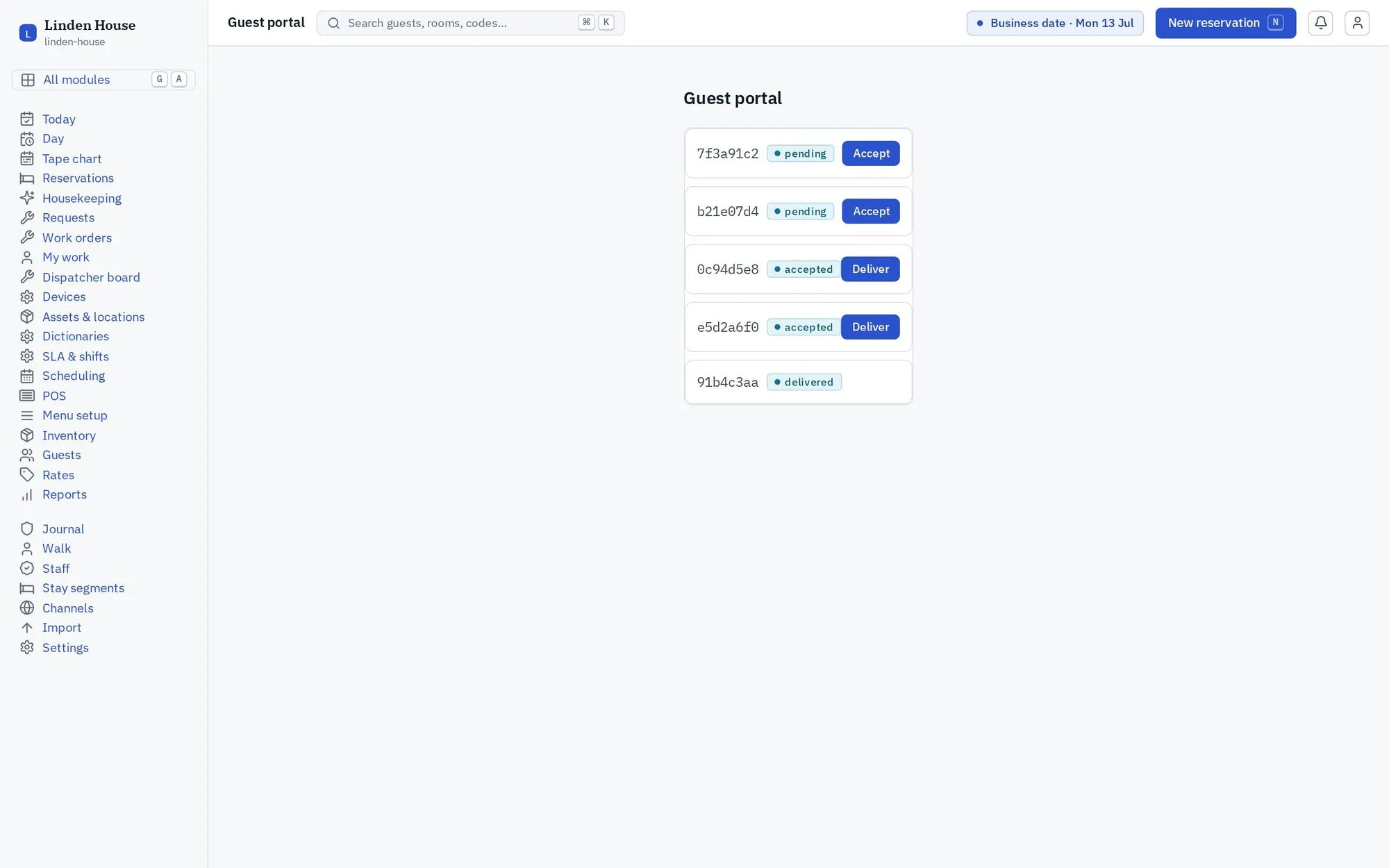This screenshot has height=868, width=1389.
Task: Click the Inventory box icon
Action: [27, 435]
